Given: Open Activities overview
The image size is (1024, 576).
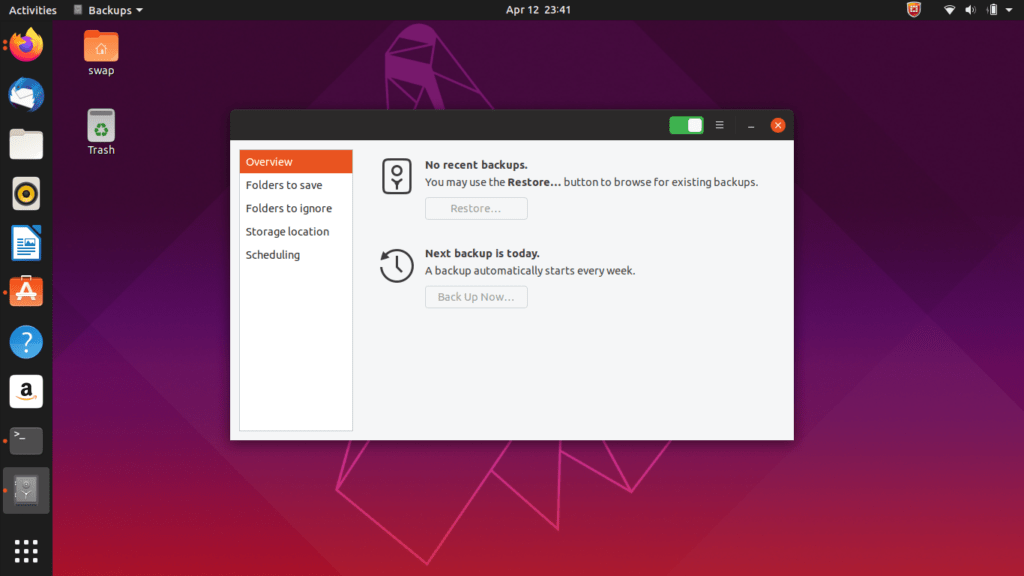Looking at the screenshot, I should 32,9.
